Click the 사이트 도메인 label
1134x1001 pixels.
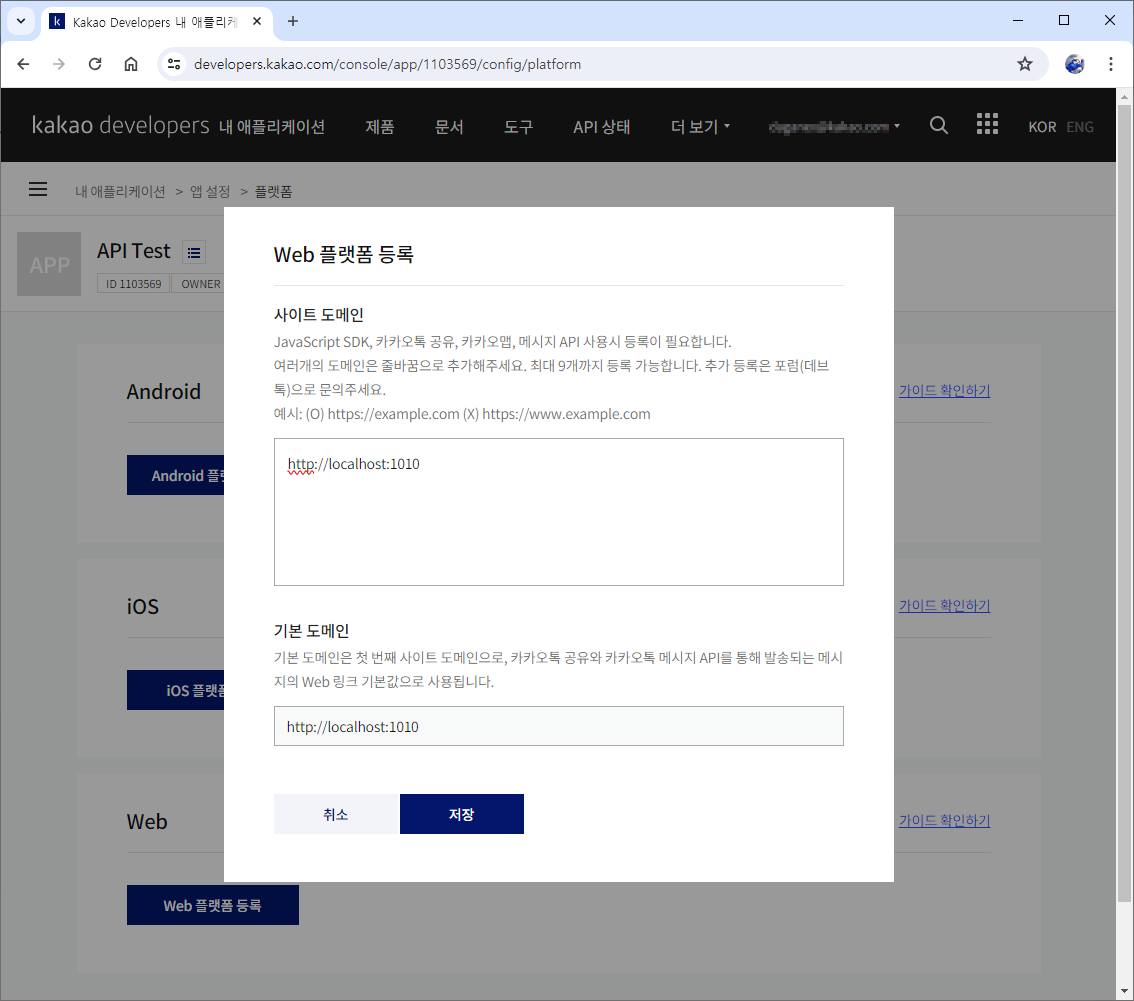pyautogui.click(x=318, y=315)
